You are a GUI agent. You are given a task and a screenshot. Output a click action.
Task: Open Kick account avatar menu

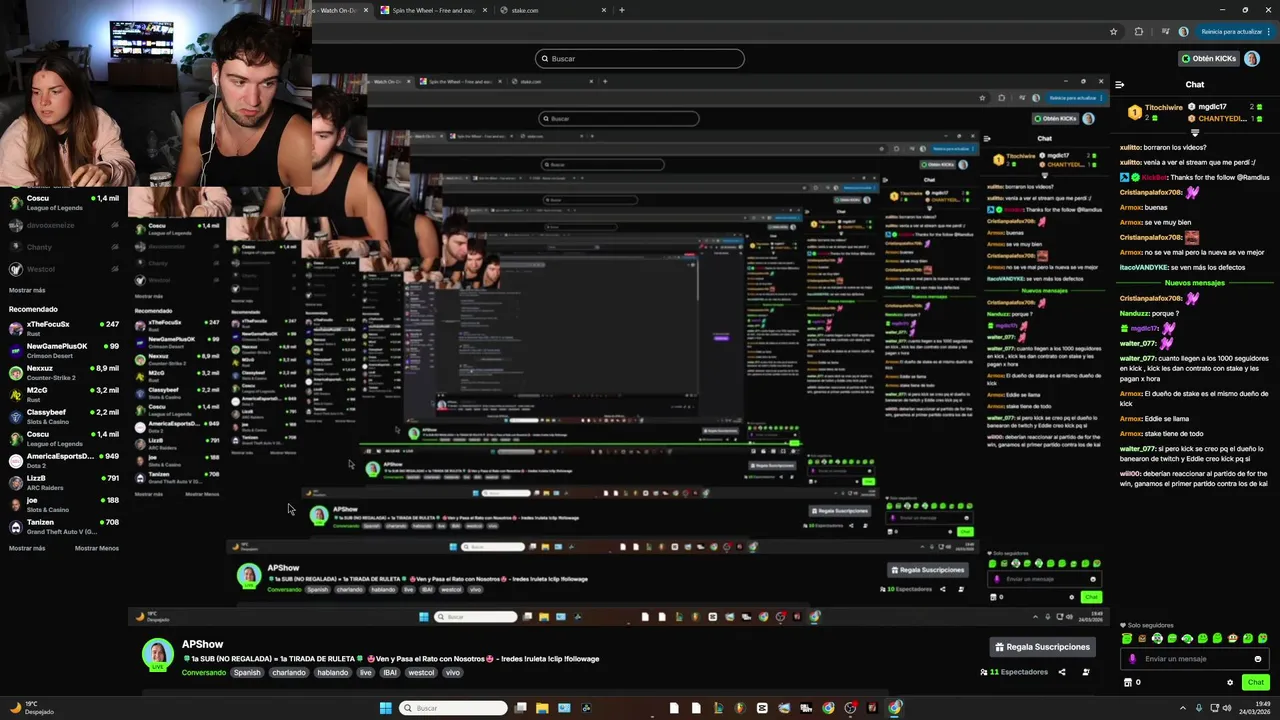pyautogui.click(x=1251, y=58)
